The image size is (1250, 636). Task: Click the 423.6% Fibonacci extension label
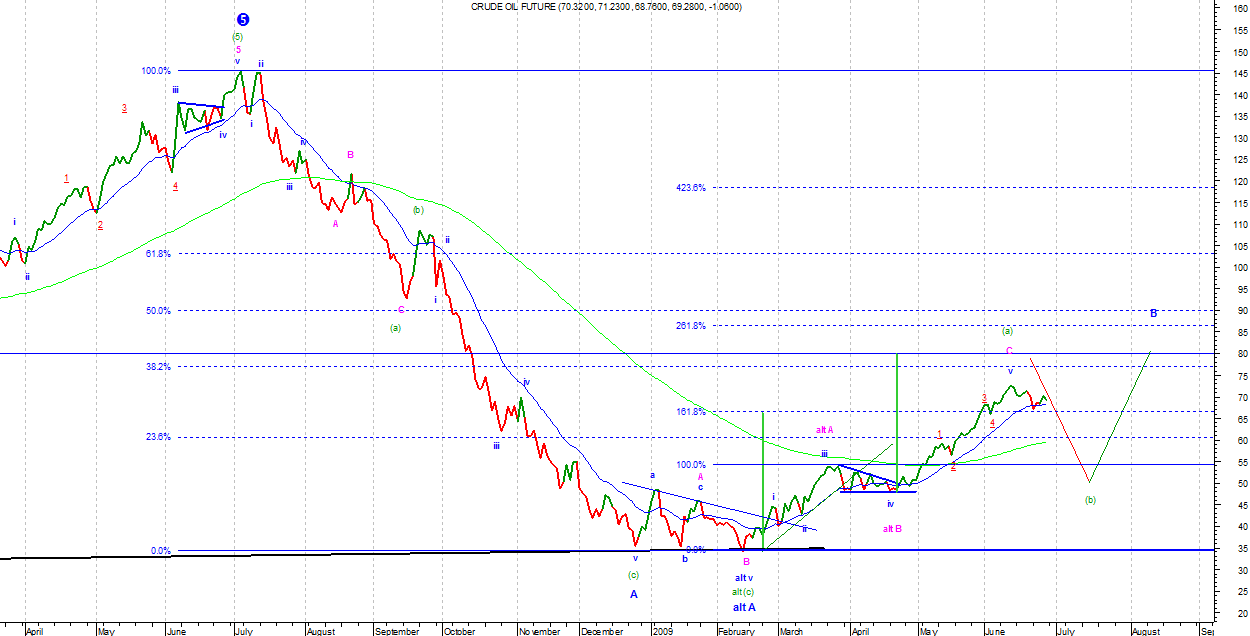(x=691, y=187)
